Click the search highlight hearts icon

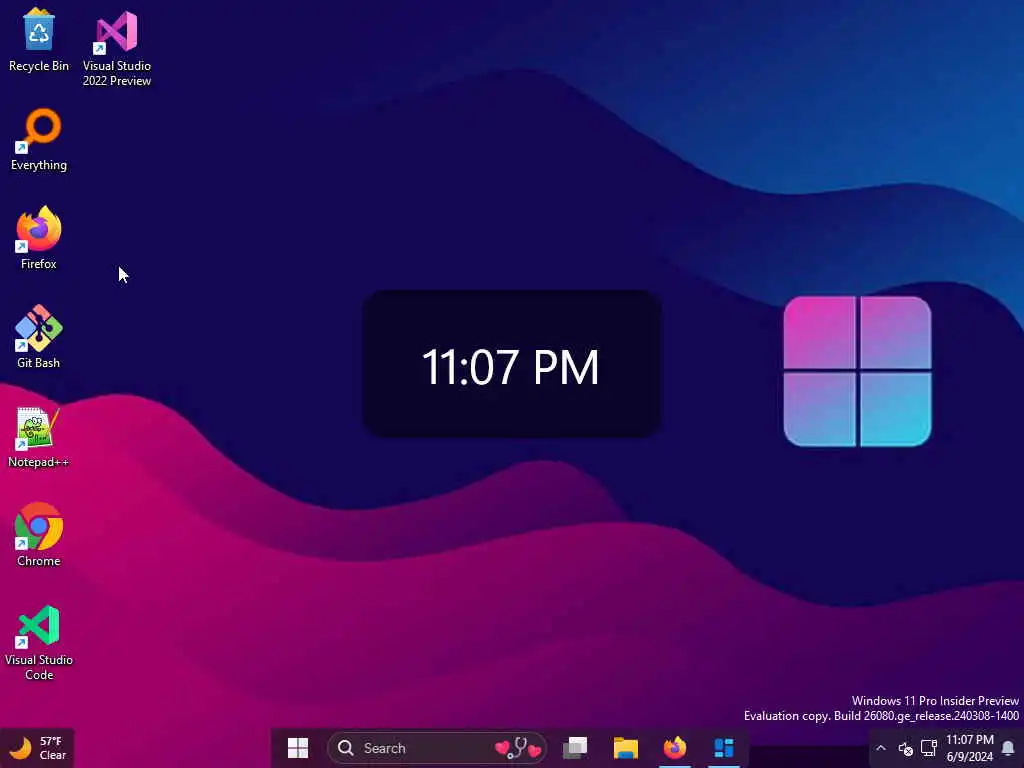pyautogui.click(x=519, y=748)
